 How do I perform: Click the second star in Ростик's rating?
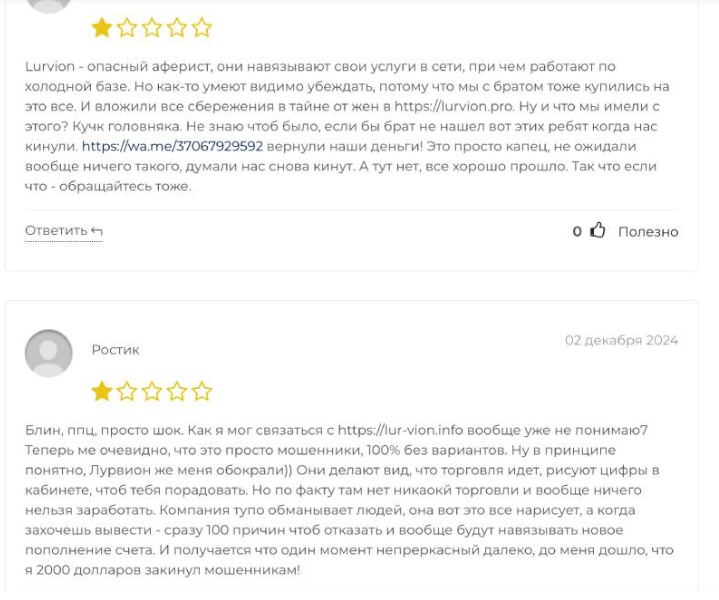[x=127, y=391]
